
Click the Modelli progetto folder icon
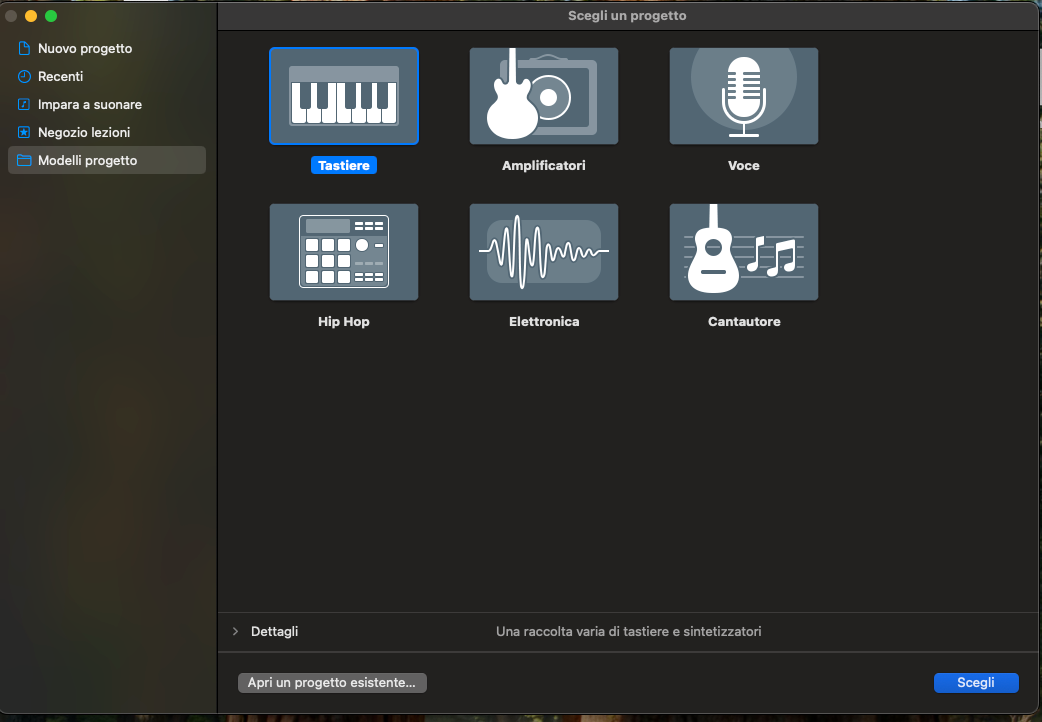pos(24,160)
